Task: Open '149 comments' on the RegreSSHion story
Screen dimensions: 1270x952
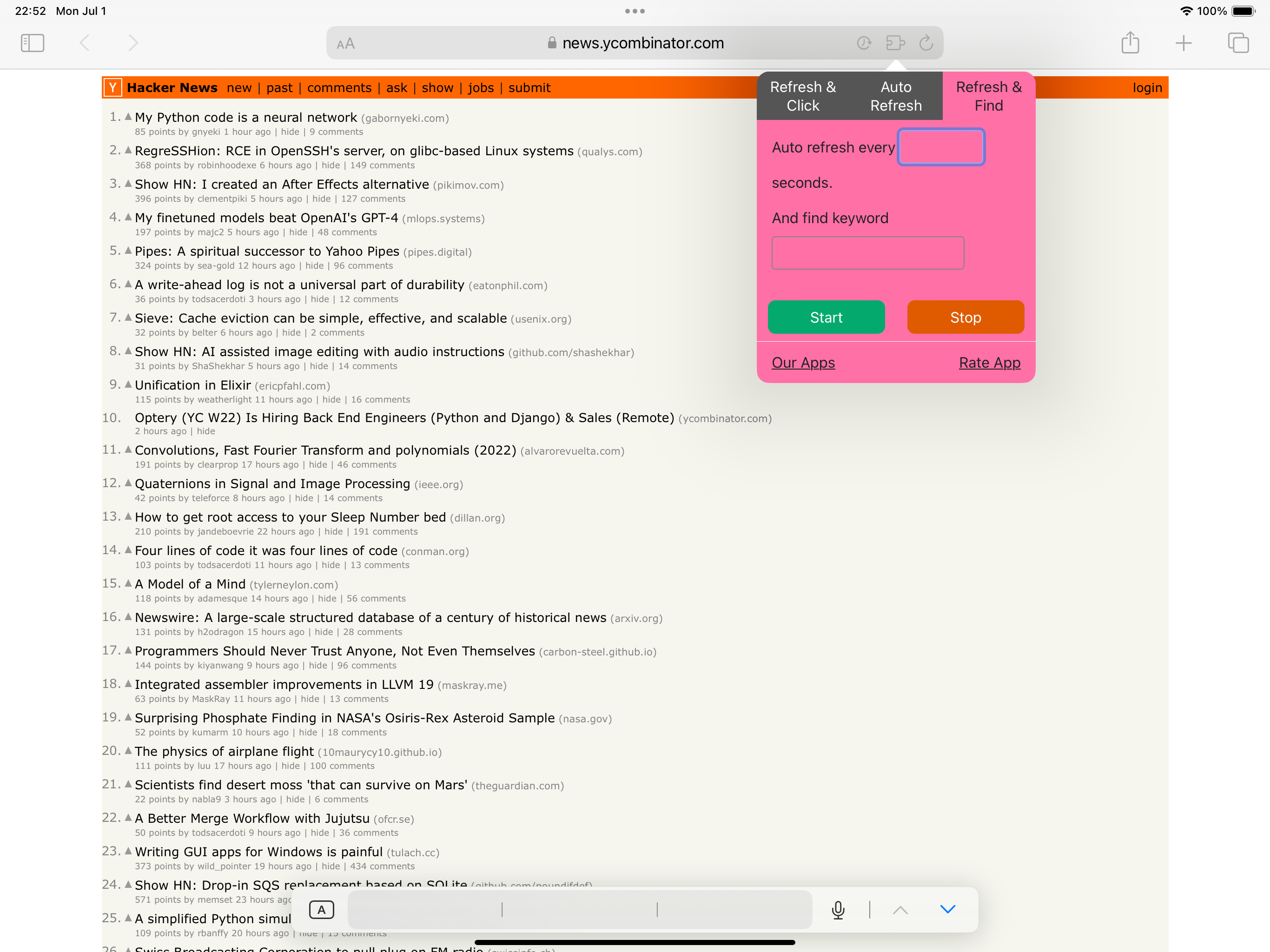Action: pyautogui.click(x=383, y=165)
